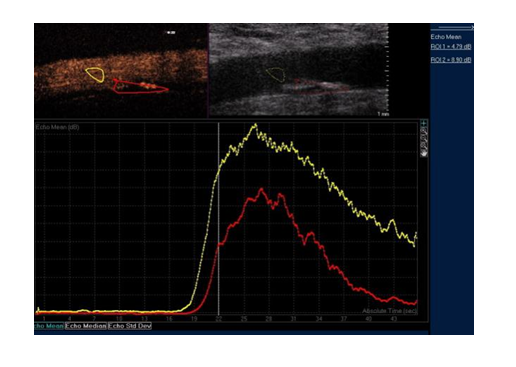Click the crosshair icon atop the graph toolbar

pyautogui.click(x=424, y=123)
